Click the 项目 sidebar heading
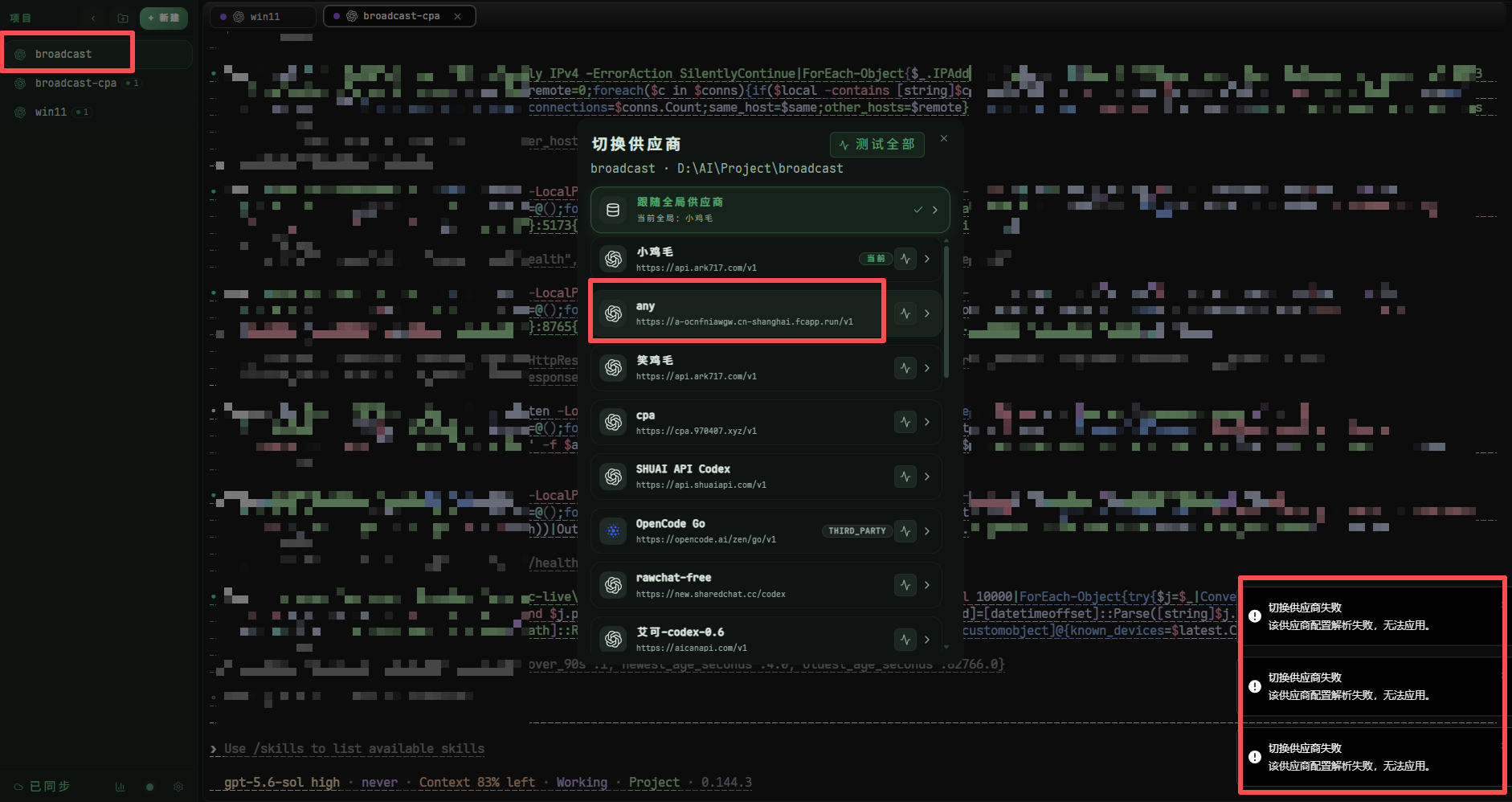The height and width of the screenshot is (802, 1512). coord(20,18)
